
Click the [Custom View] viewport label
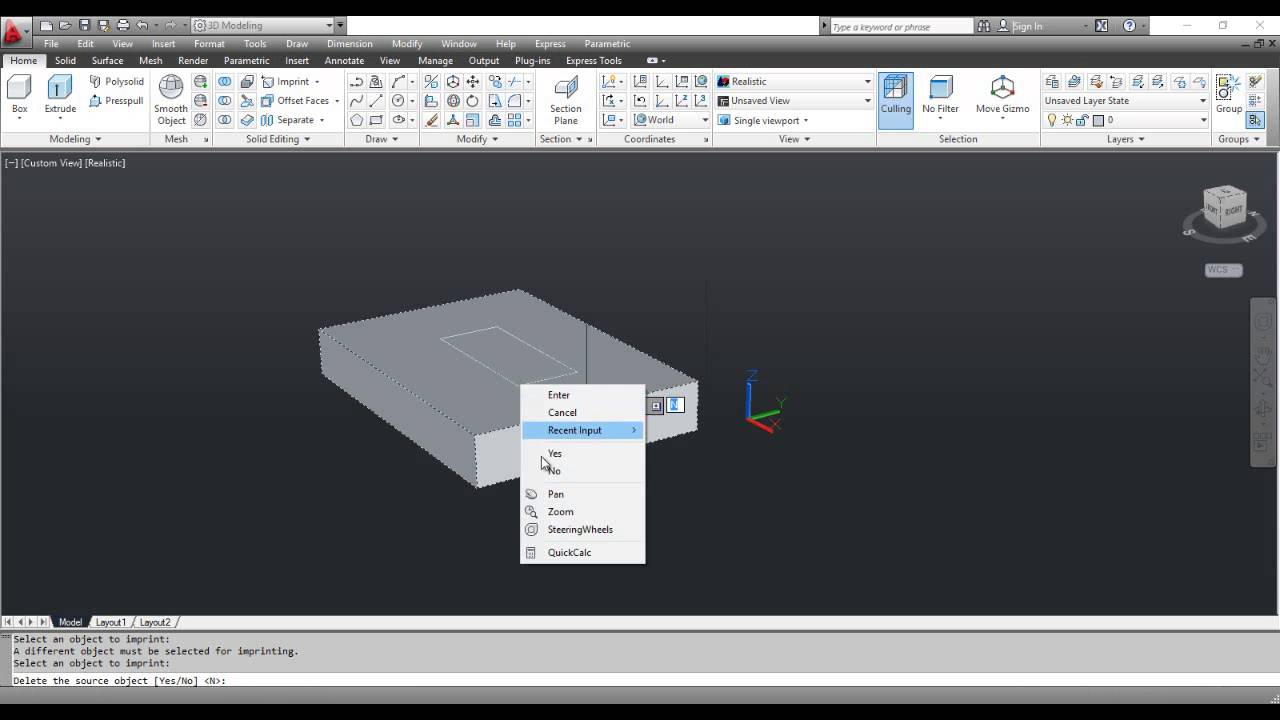51,162
